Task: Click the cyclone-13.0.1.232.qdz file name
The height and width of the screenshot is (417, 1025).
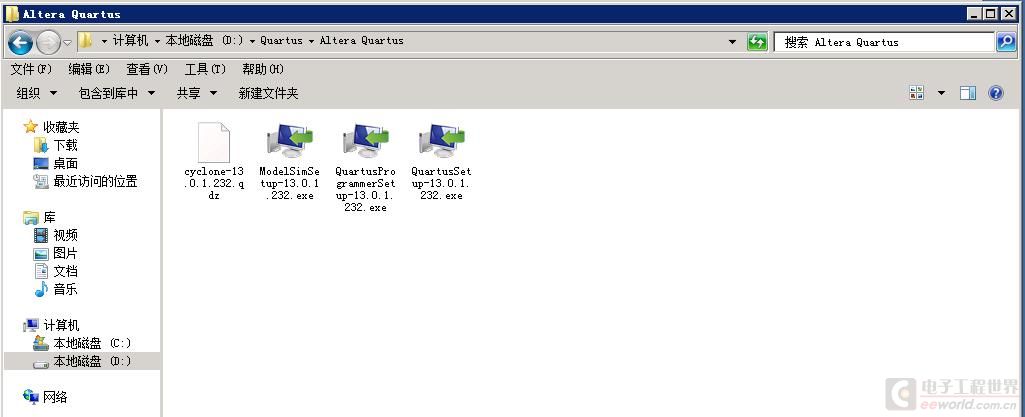Action: coord(214,183)
